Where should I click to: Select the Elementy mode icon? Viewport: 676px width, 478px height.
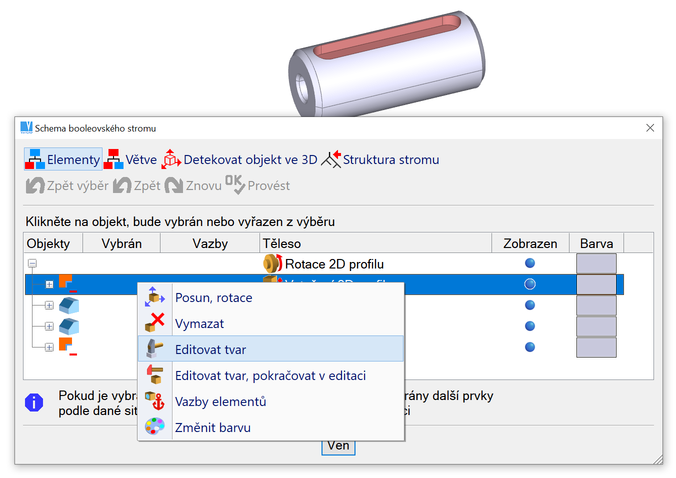(36, 159)
